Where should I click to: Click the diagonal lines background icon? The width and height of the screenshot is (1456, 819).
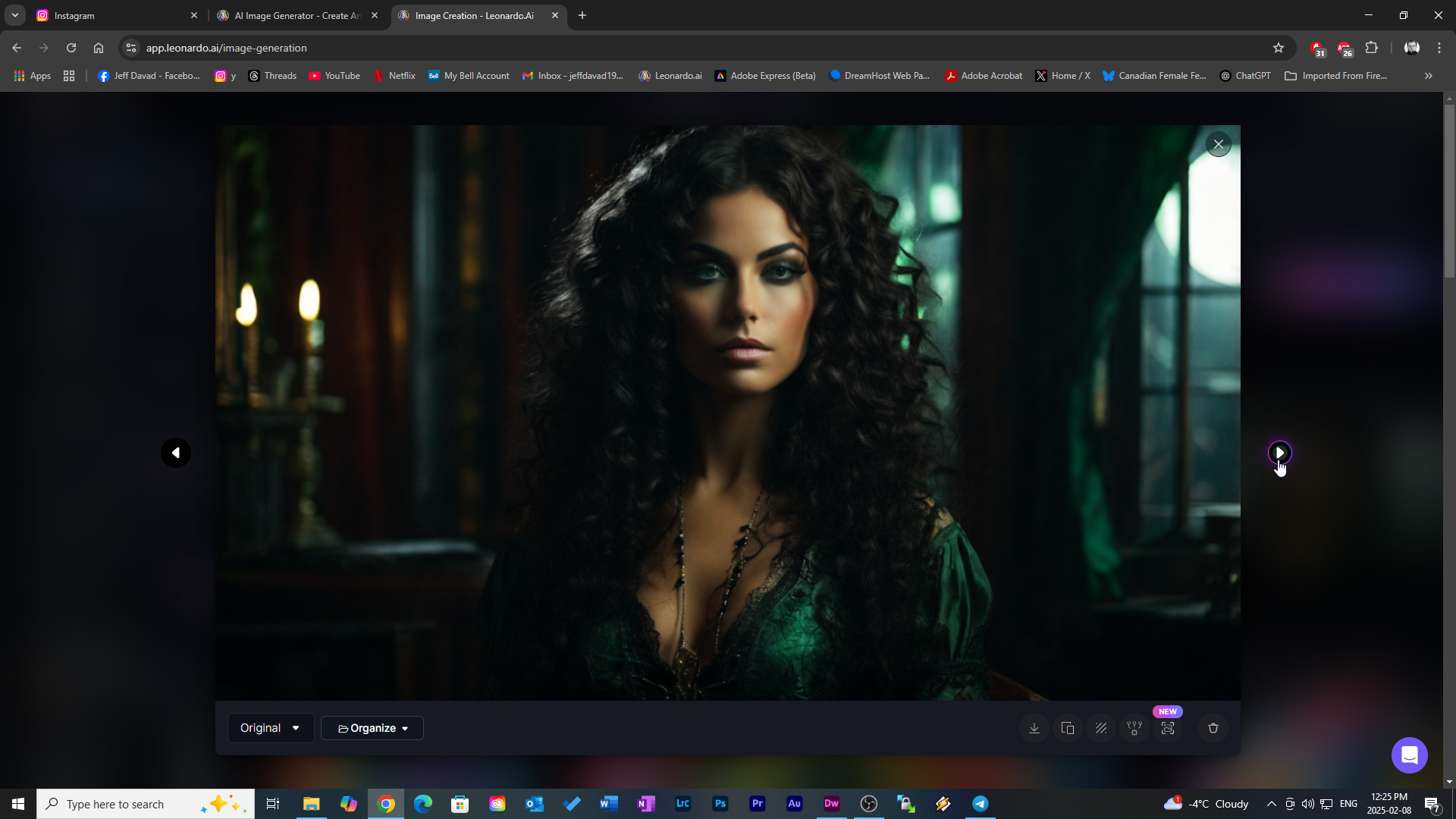[x=1101, y=728]
